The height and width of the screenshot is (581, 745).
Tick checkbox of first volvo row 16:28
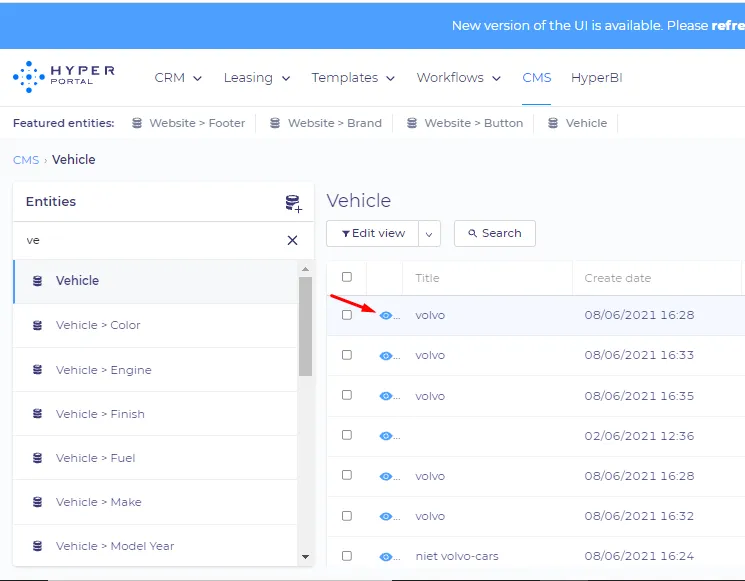point(347,315)
